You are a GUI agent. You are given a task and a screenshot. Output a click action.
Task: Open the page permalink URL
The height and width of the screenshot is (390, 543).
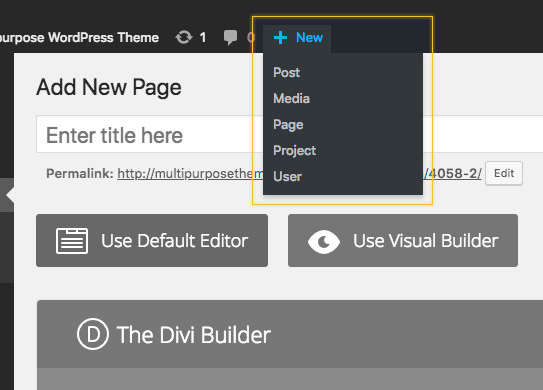point(299,173)
